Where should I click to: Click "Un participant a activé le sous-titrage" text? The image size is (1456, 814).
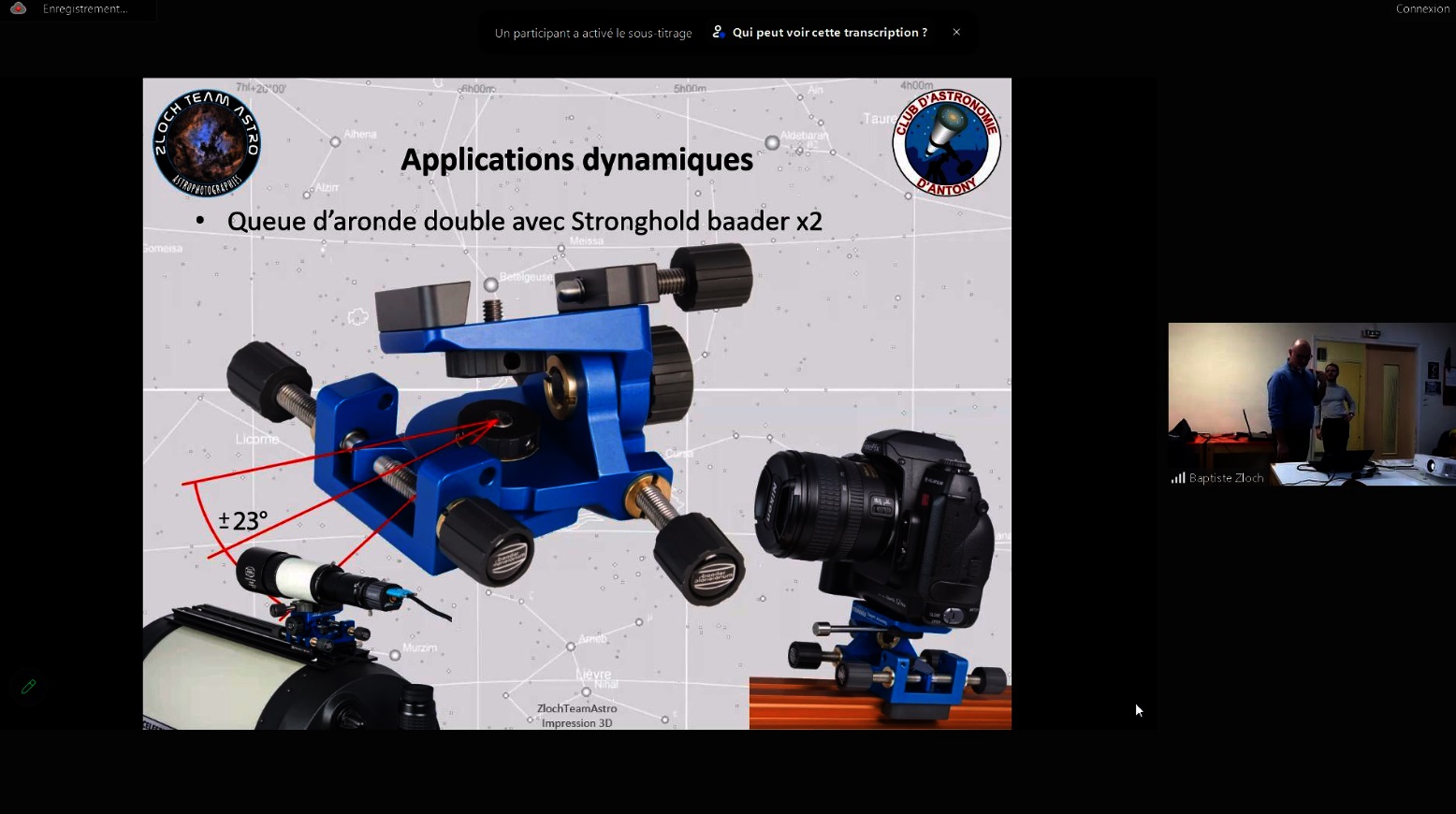coord(593,33)
